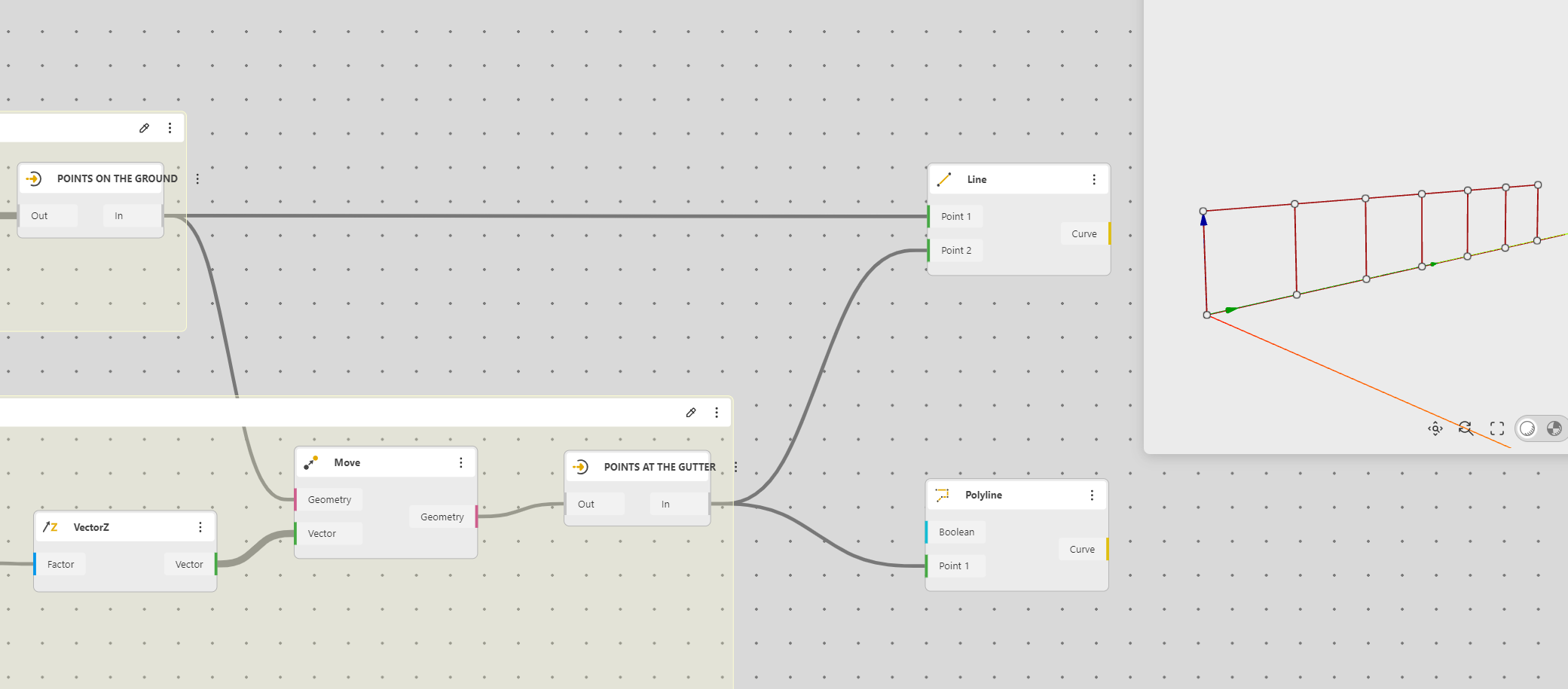Enter fullscreen mode for the 3D viewer
Image resolution: width=1568 pixels, height=689 pixels.
pos(1497,428)
